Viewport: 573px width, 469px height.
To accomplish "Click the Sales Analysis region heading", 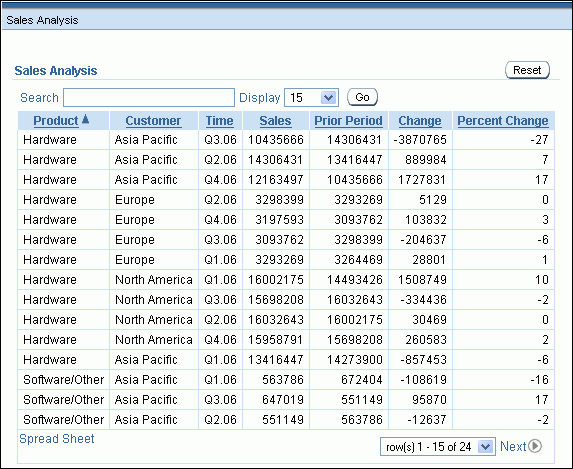I will point(56,71).
